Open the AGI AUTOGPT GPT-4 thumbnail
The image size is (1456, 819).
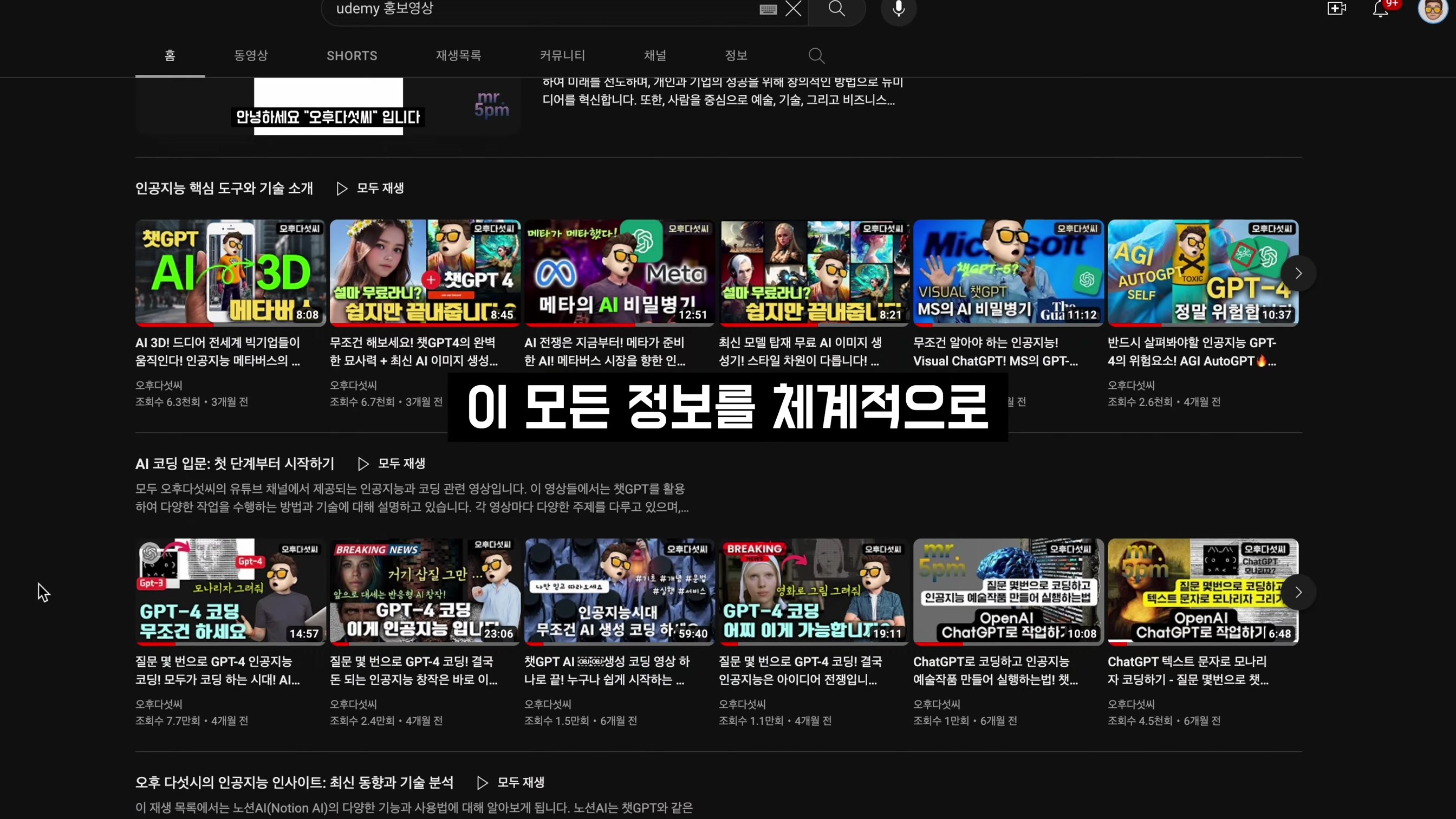(1203, 273)
